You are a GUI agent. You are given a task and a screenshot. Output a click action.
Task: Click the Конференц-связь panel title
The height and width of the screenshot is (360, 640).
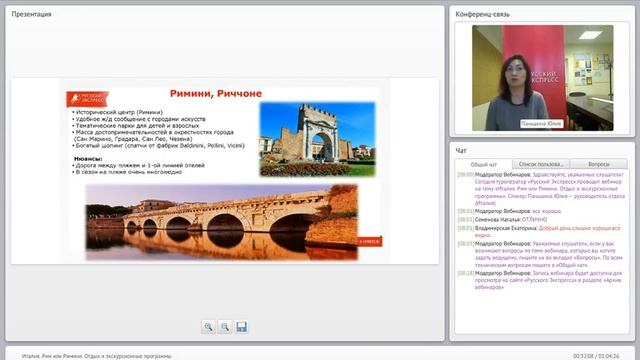pyautogui.click(x=482, y=14)
